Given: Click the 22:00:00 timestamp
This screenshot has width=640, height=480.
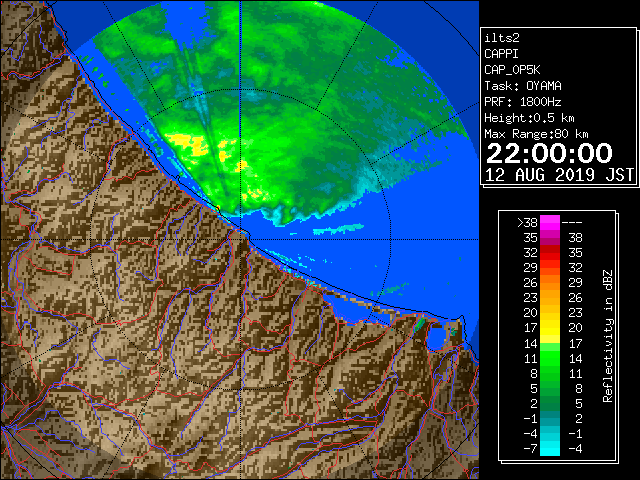Looking at the screenshot, I should pos(549,153).
